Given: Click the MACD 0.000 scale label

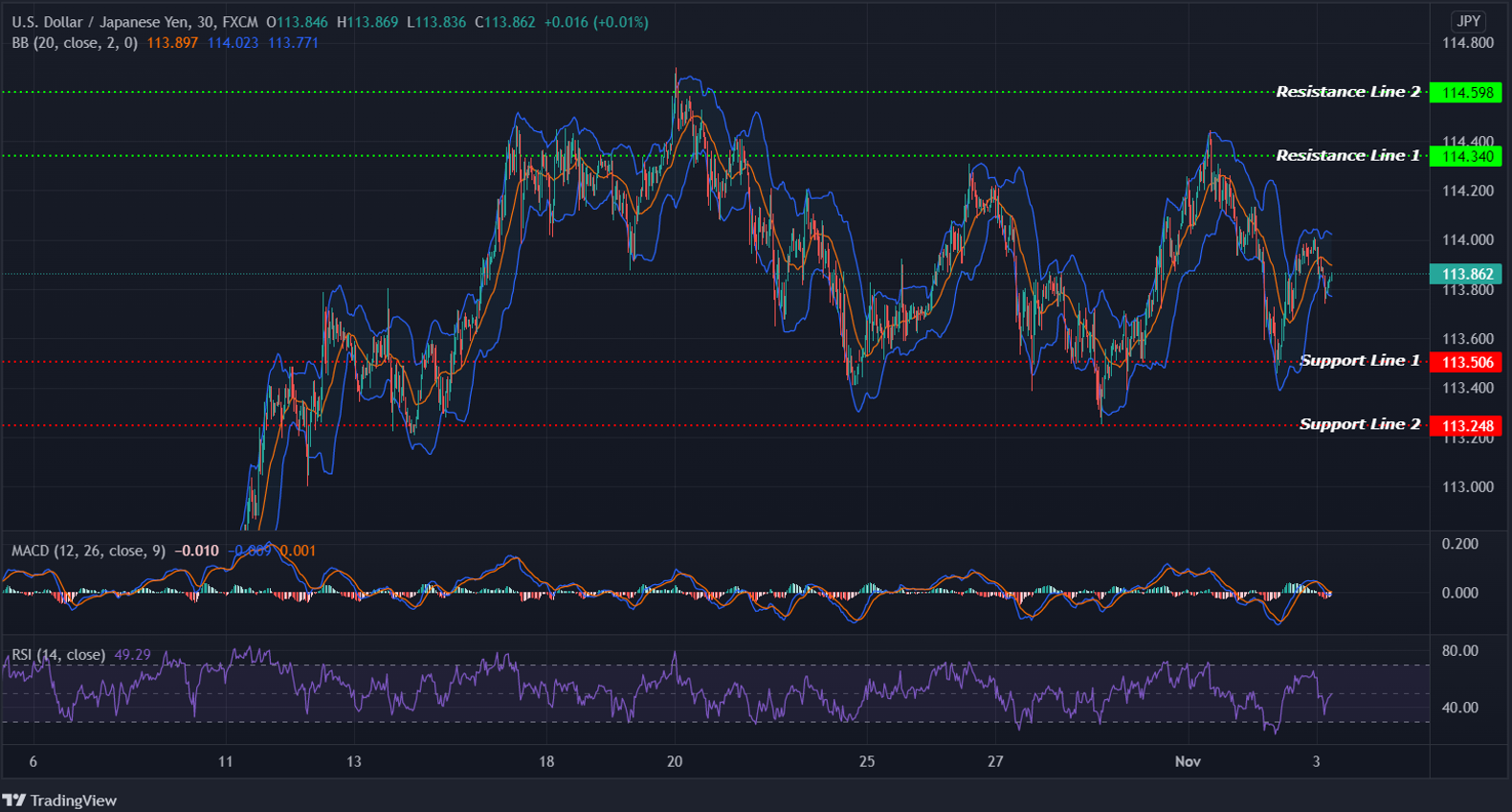Looking at the screenshot, I should point(1460,593).
